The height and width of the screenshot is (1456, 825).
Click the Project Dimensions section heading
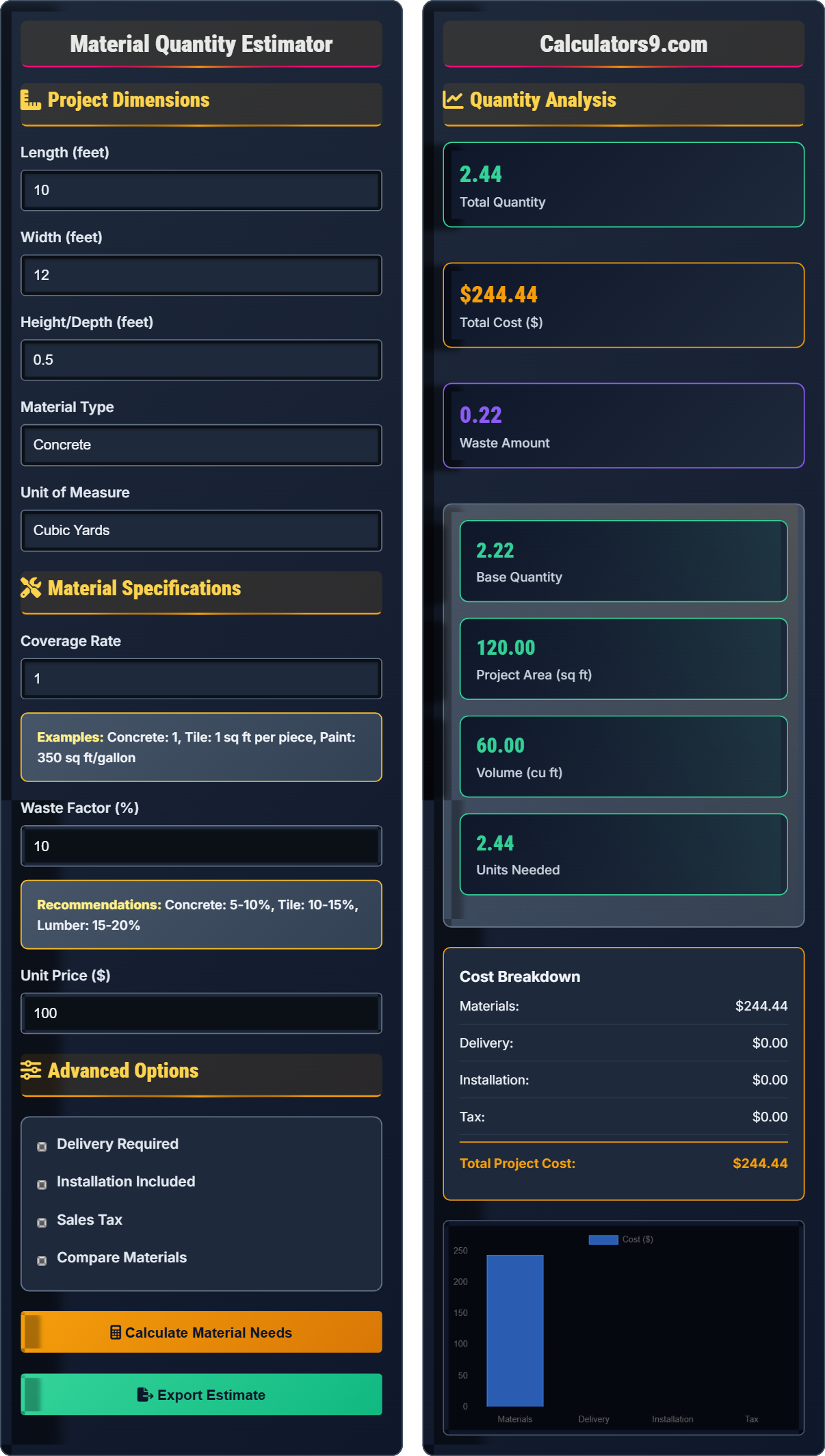[201, 104]
